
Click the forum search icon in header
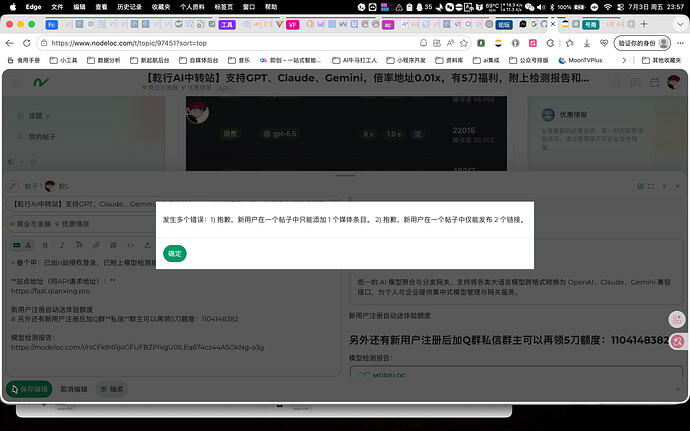tap(617, 82)
